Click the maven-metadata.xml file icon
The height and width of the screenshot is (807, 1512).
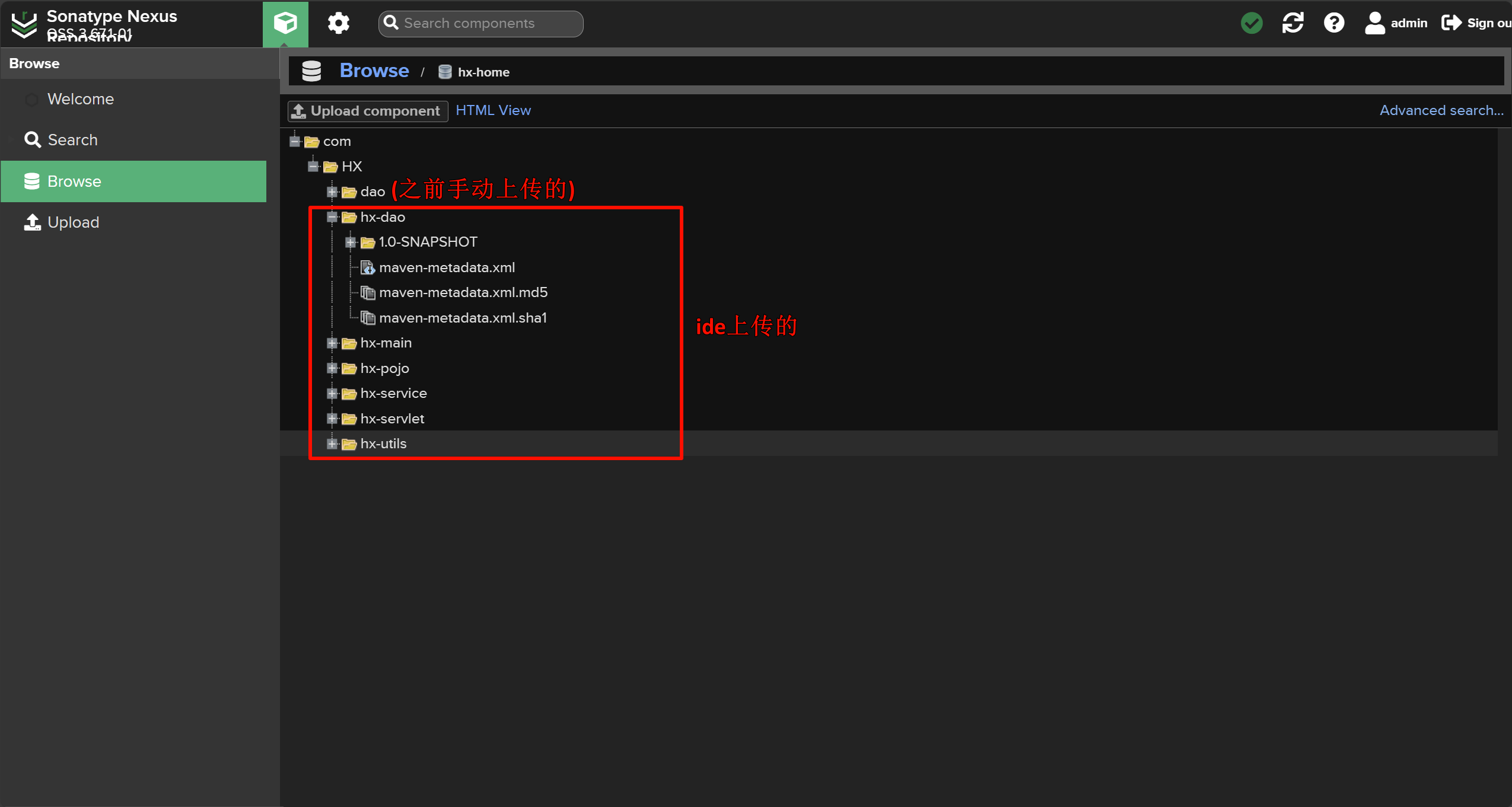(x=368, y=268)
